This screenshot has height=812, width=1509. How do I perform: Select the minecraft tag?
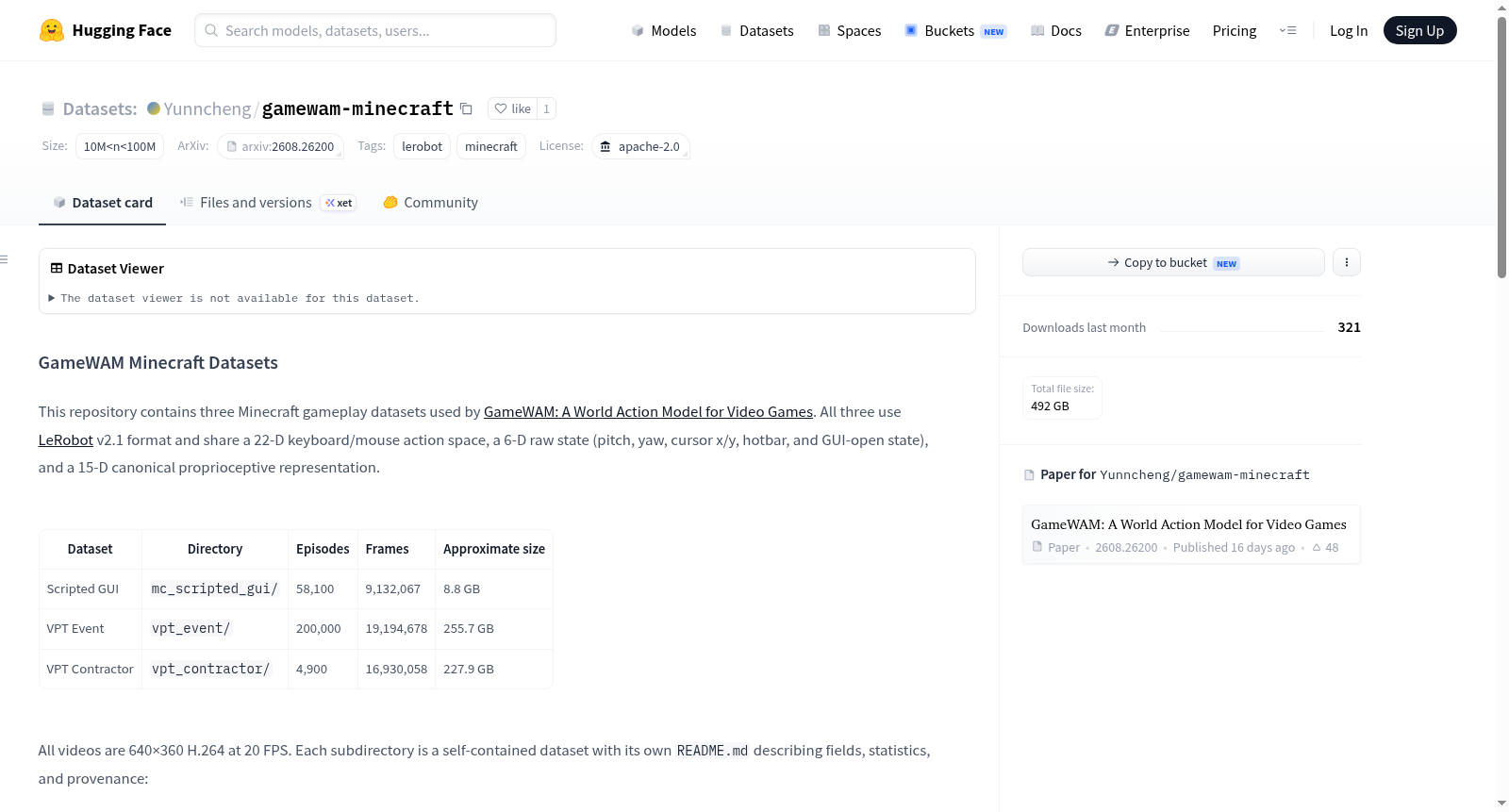click(491, 146)
